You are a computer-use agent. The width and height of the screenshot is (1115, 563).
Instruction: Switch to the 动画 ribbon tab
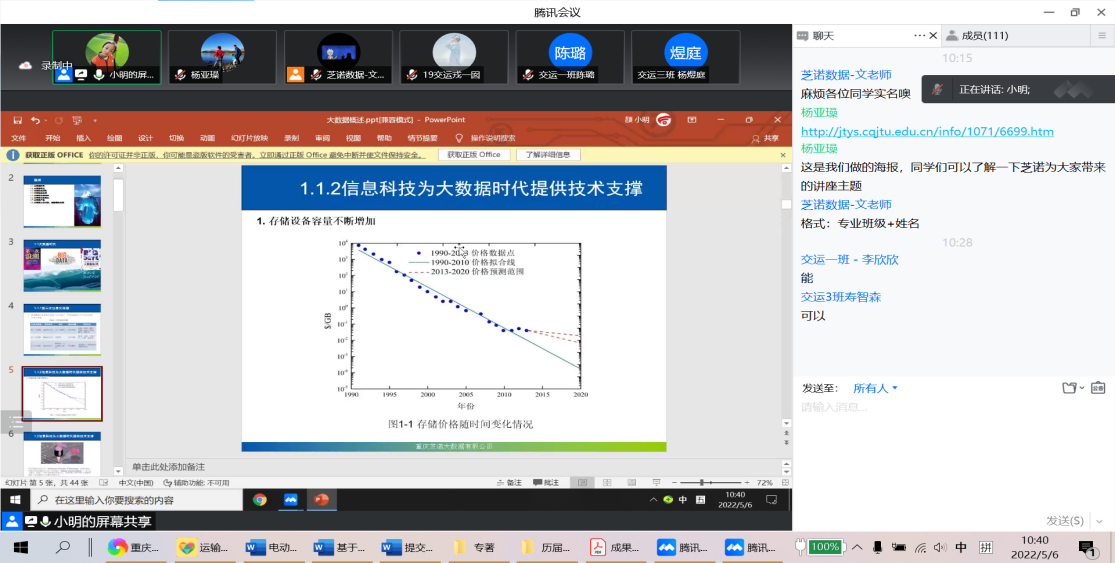pos(207,138)
